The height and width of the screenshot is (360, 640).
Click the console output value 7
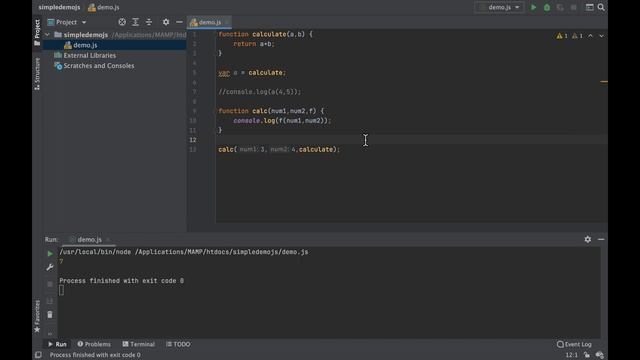point(61,262)
